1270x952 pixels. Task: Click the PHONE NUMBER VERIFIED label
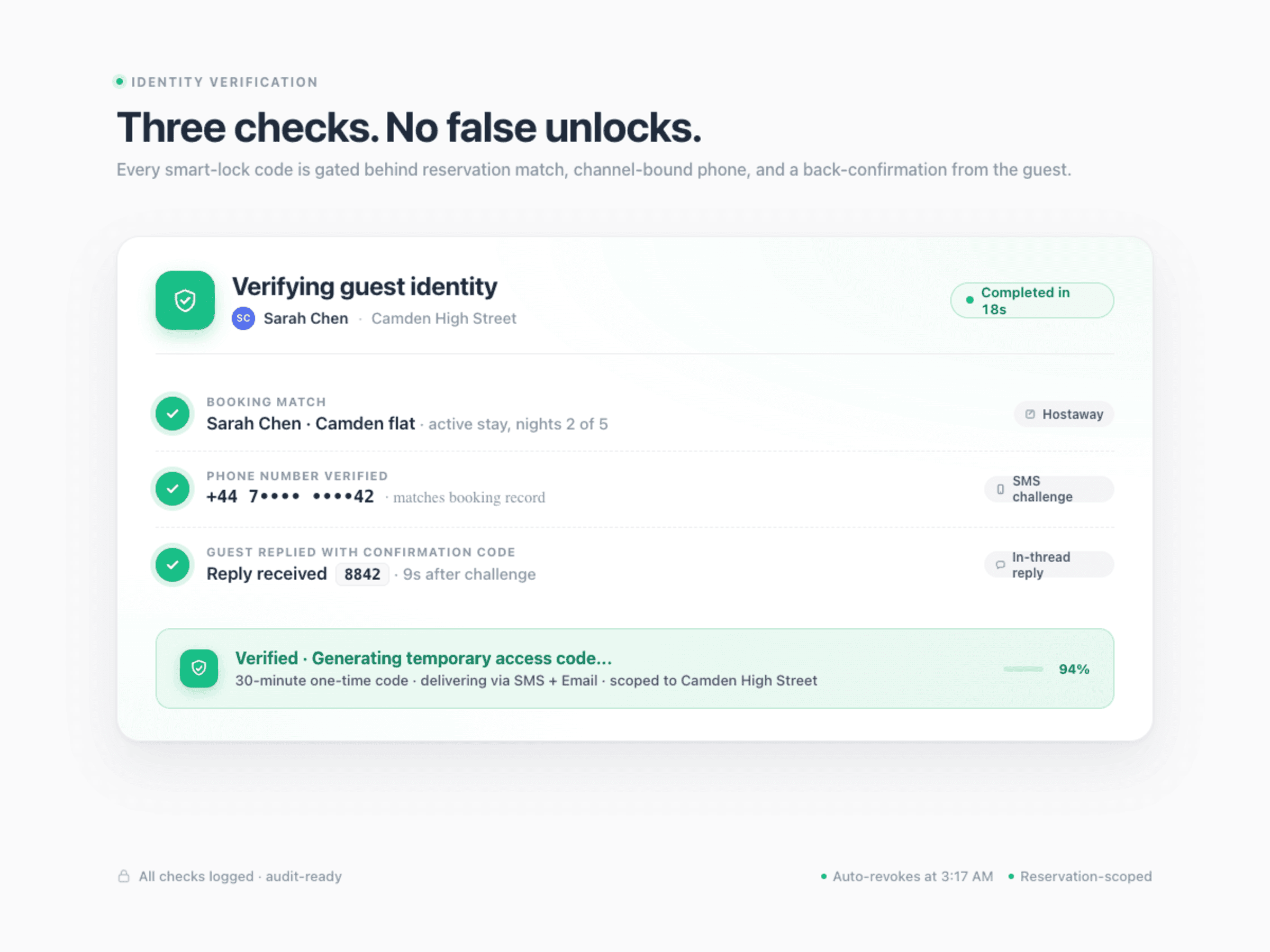tap(297, 475)
